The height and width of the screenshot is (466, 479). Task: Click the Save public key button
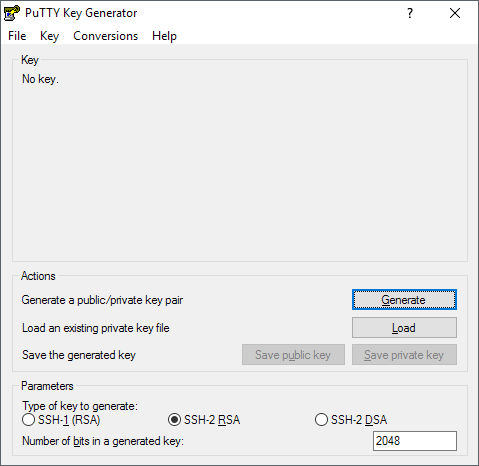293,355
